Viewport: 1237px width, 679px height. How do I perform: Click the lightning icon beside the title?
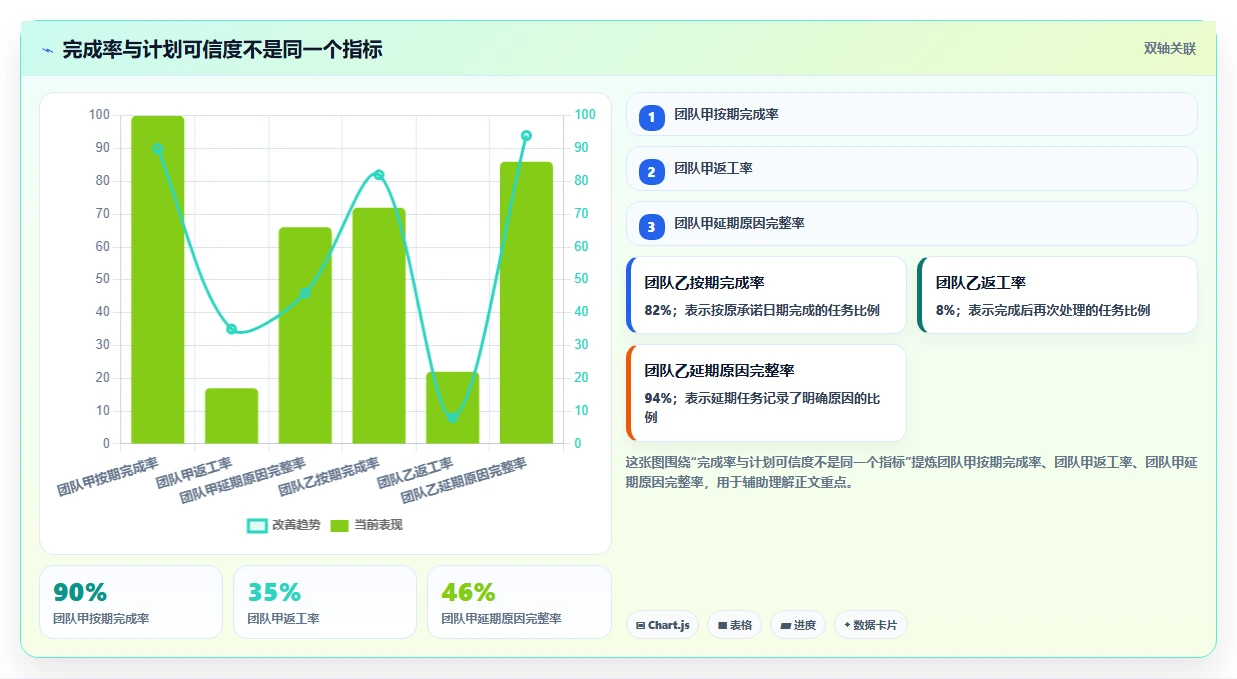pos(47,49)
